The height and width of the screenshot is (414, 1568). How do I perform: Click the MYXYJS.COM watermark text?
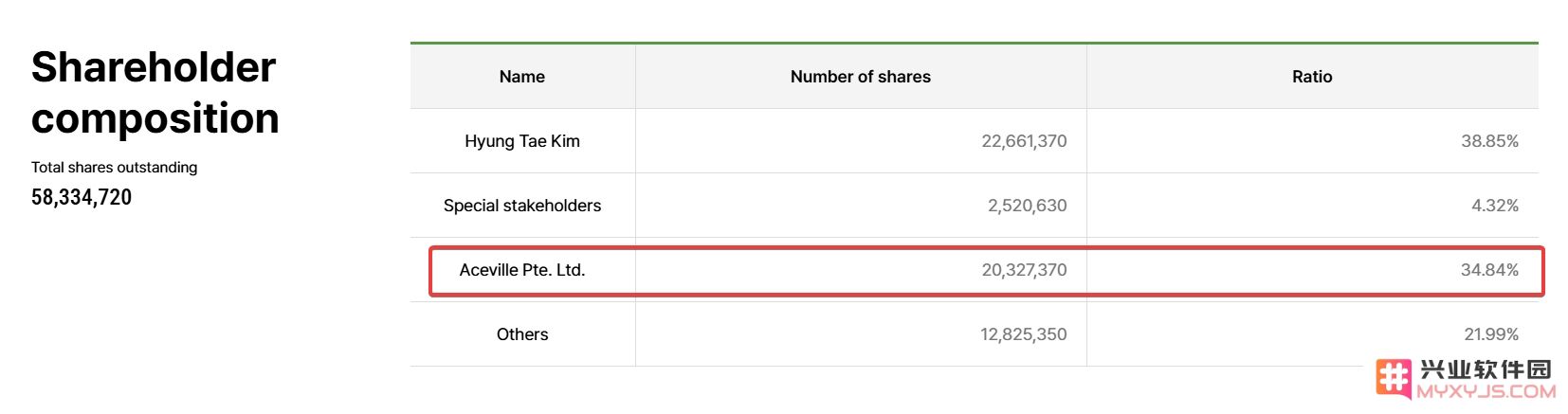point(1486,391)
